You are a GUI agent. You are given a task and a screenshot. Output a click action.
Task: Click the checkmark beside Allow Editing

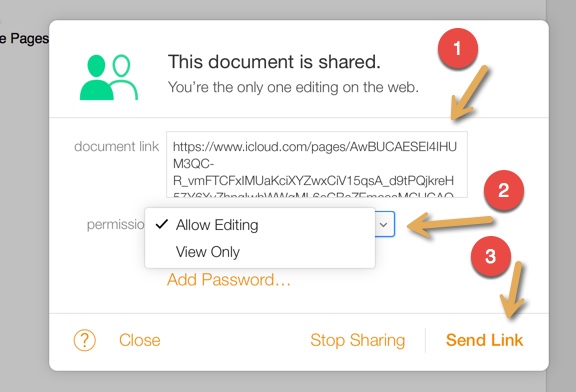162,224
